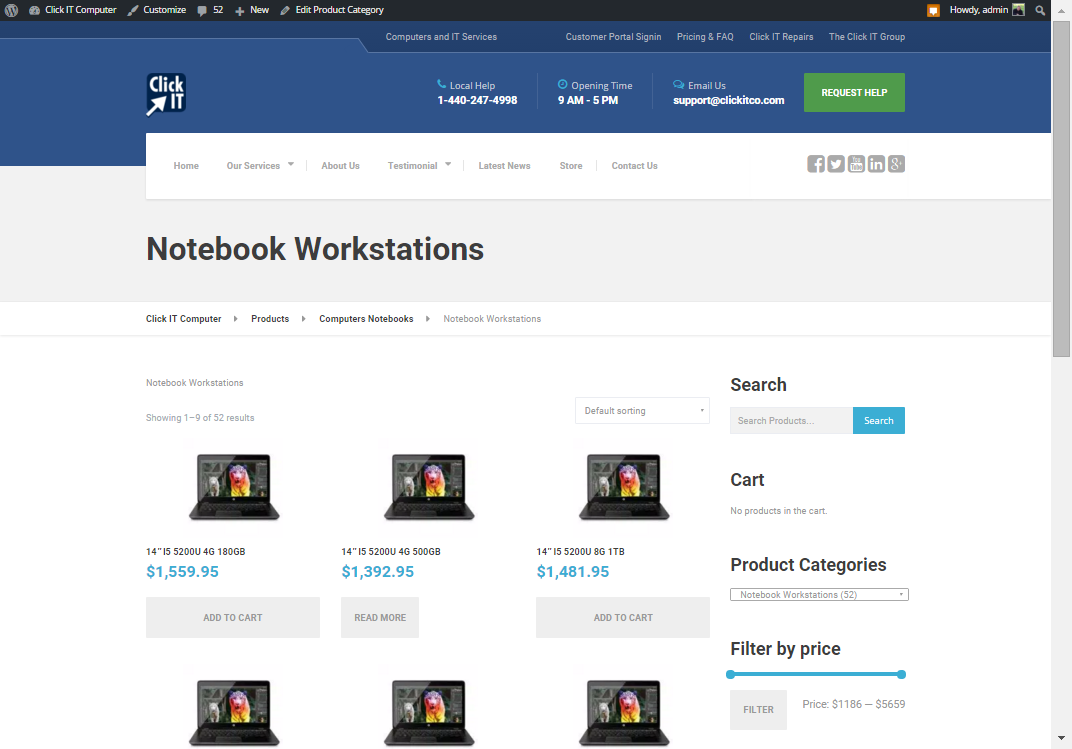Click the 14" I5 5200U 8G 1TB title
Screen dimensions: 1072x749
(580, 551)
